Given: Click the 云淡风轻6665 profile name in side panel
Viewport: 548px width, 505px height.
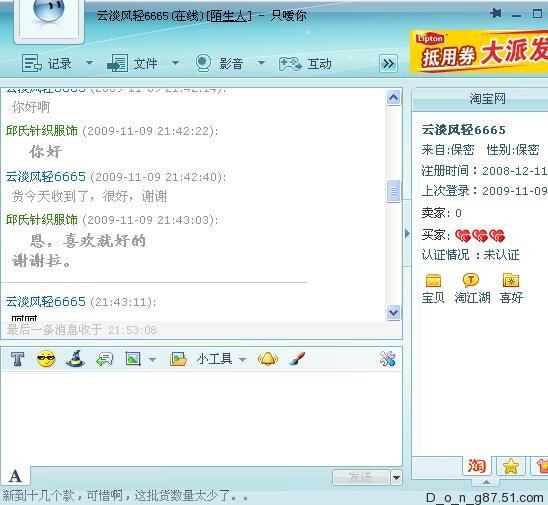Looking at the screenshot, I should [463, 130].
